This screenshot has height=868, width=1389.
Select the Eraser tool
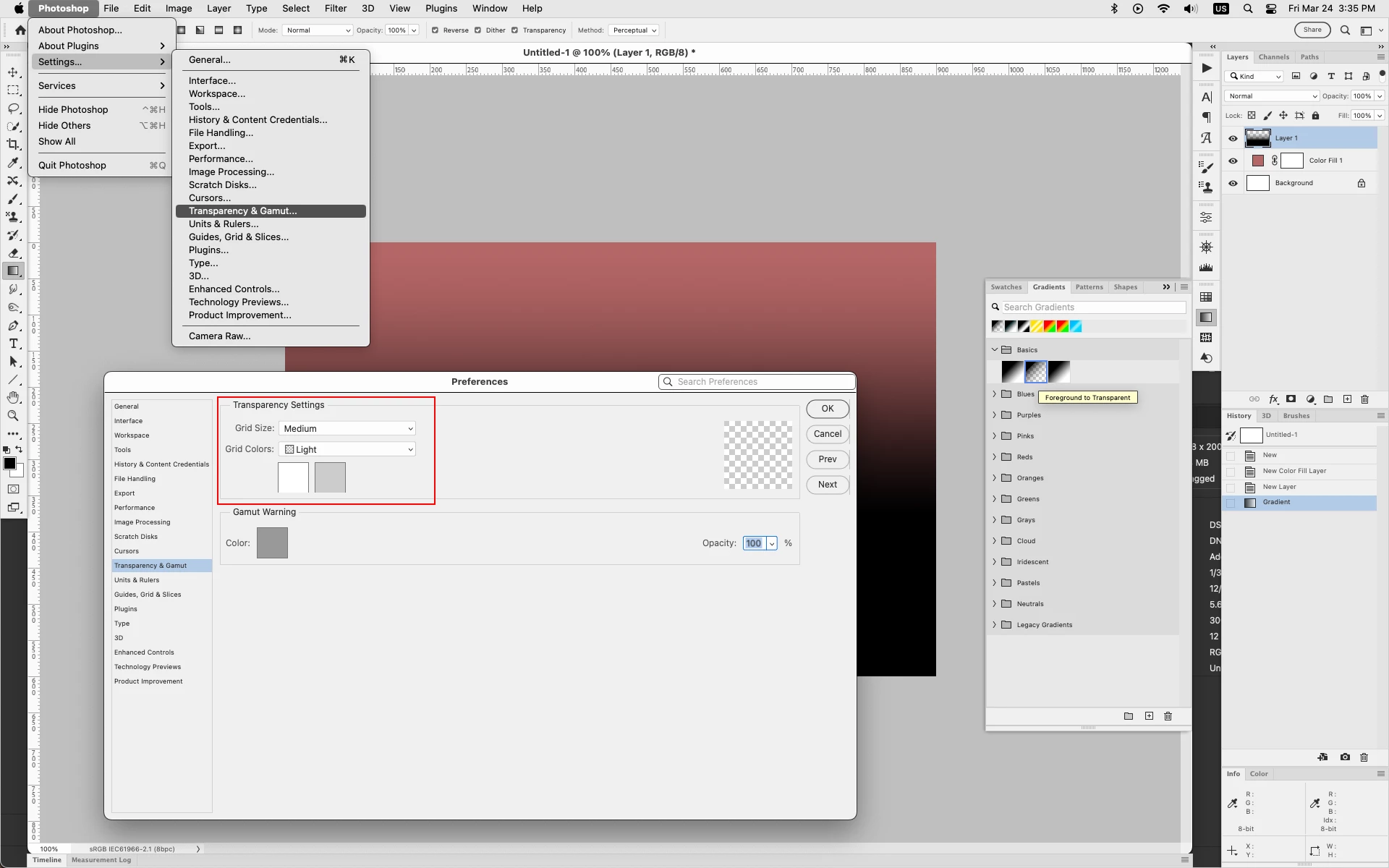click(x=13, y=253)
